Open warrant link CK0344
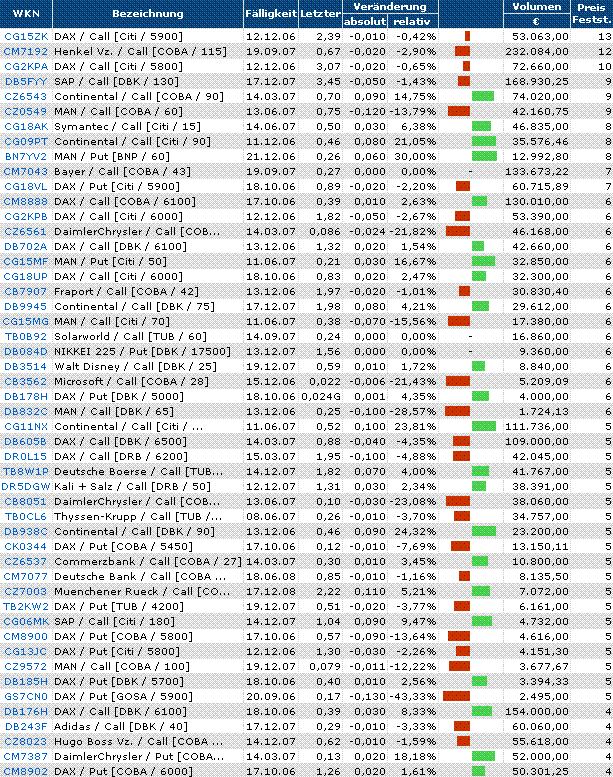Screen dimensions: 613x777 26,547
